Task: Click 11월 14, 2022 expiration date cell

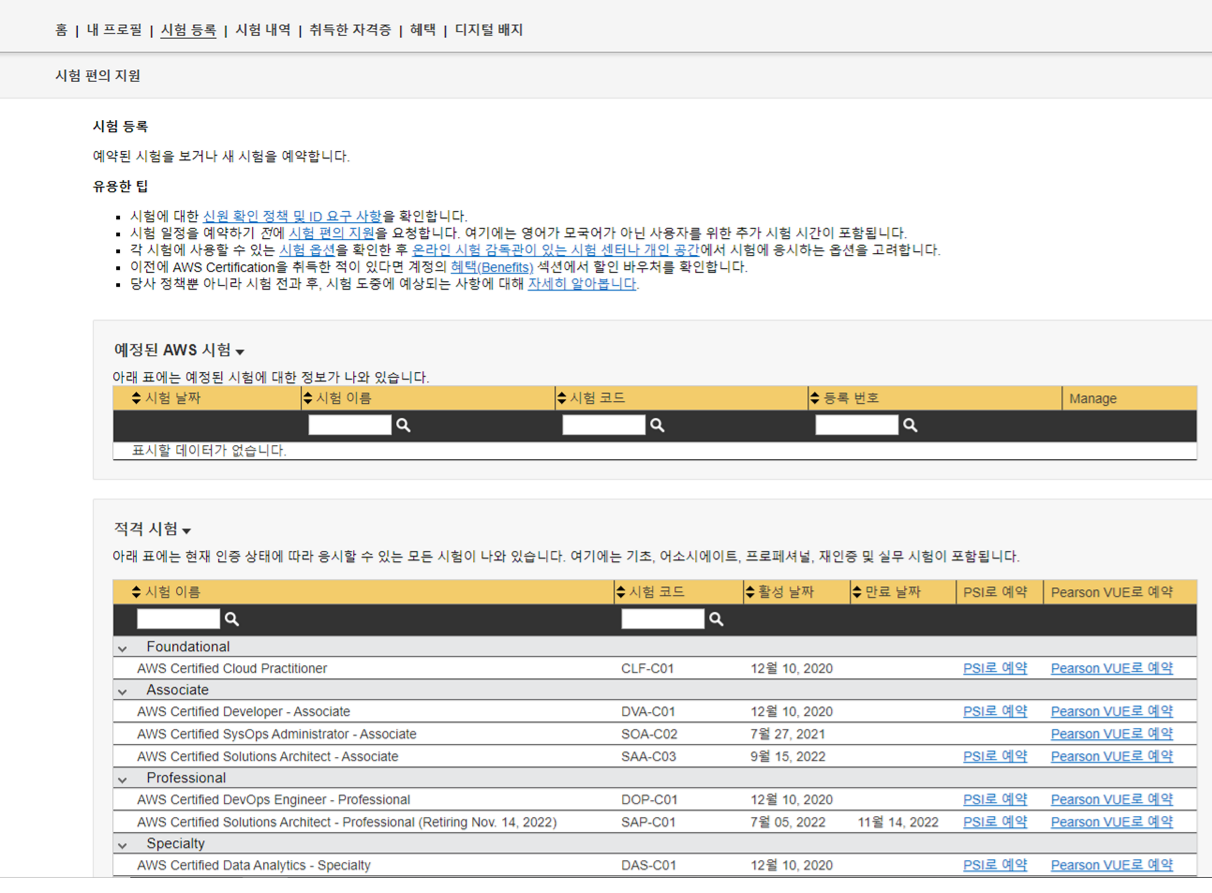Action: 898,822
